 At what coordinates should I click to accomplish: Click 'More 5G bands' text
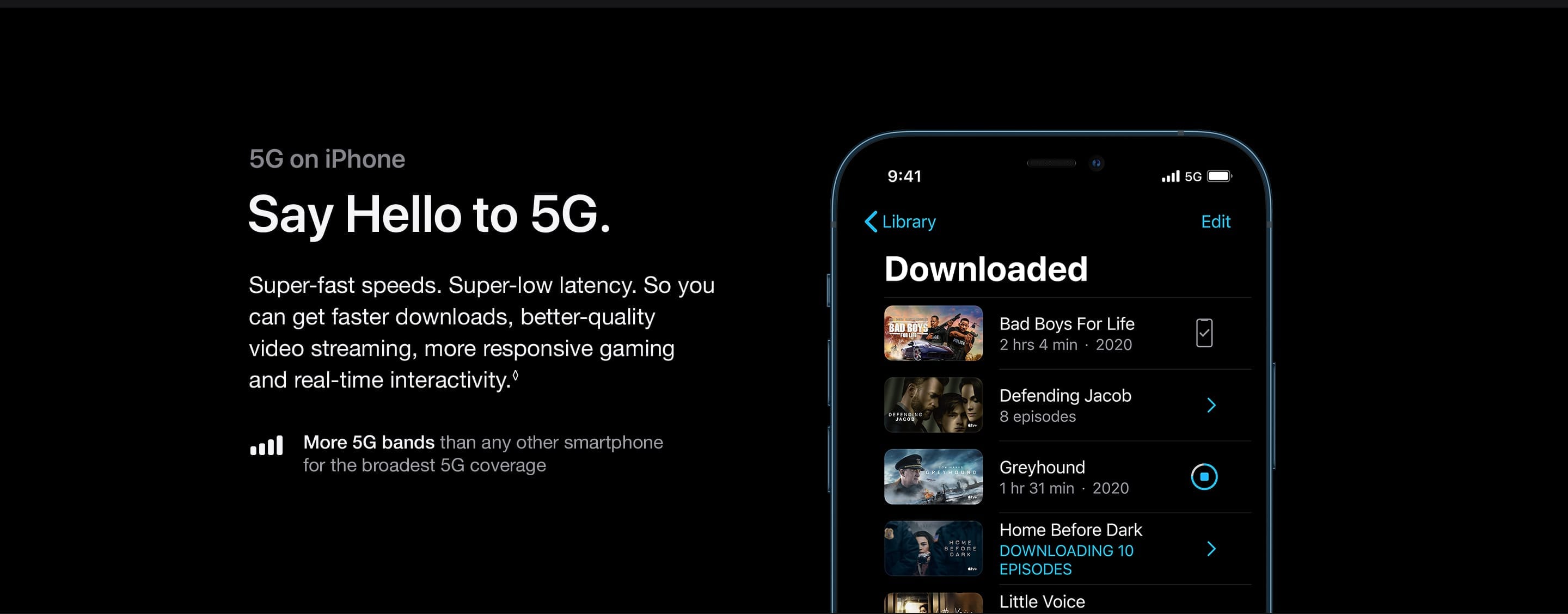click(369, 443)
